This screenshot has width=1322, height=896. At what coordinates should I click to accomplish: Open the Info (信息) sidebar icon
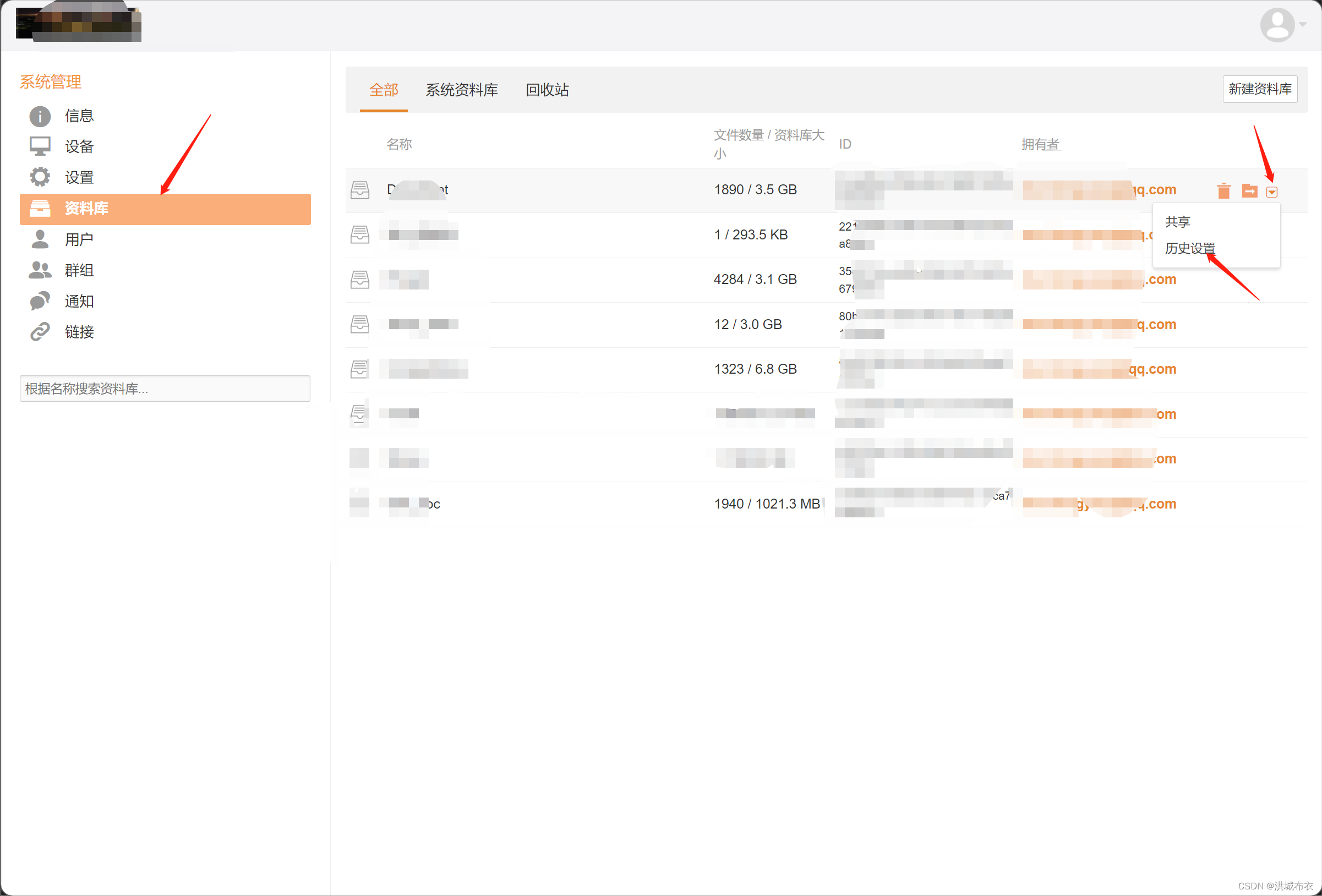pos(40,116)
